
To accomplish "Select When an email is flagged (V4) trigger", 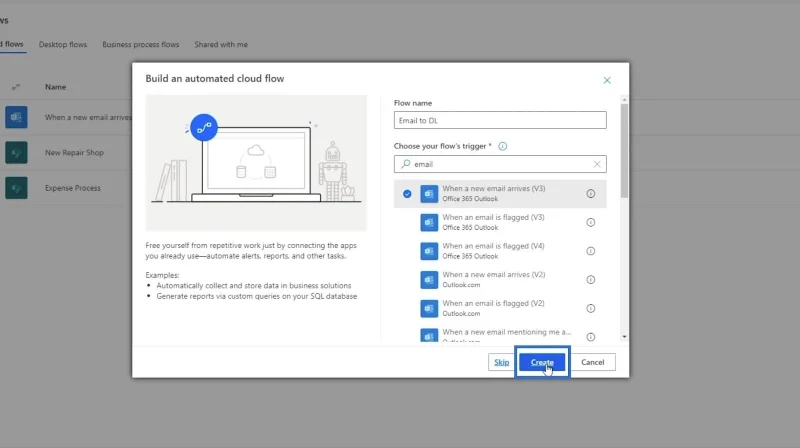I will pos(500,251).
